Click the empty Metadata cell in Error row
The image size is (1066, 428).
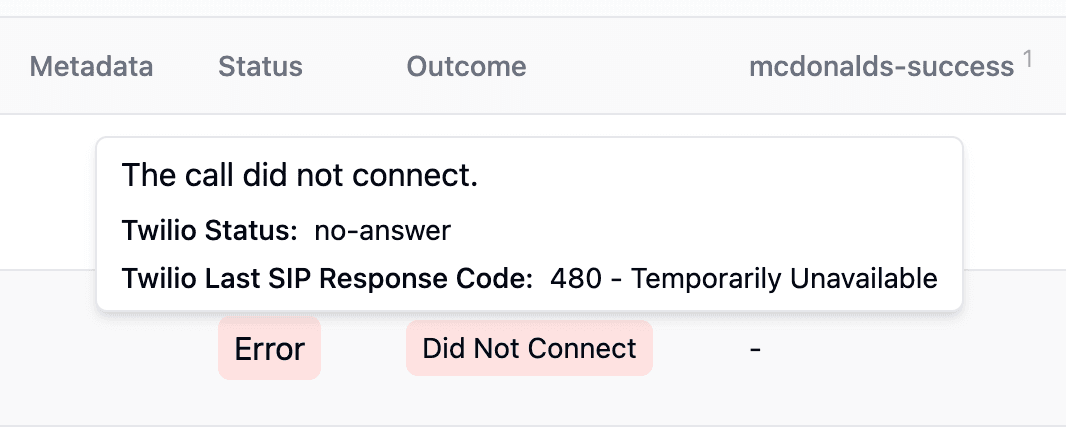91,349
